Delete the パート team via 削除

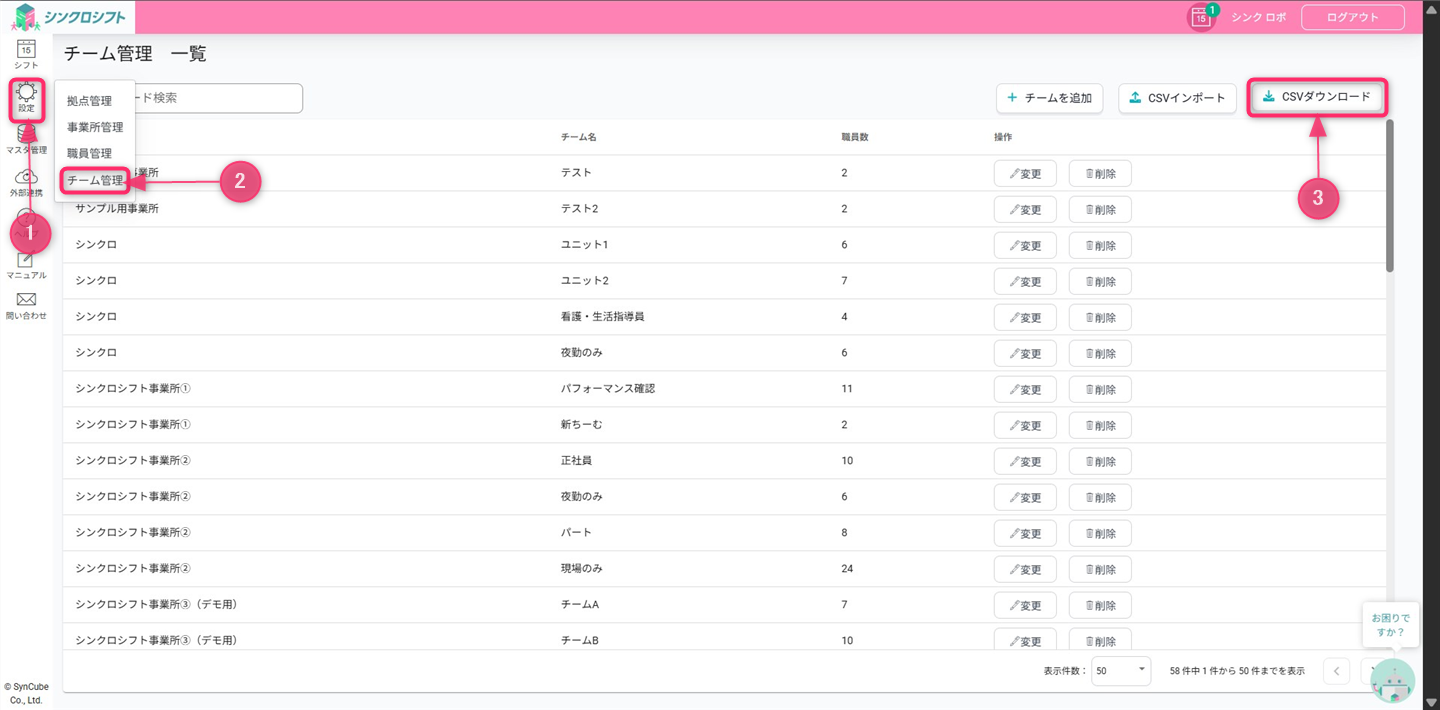(1100, 533)
